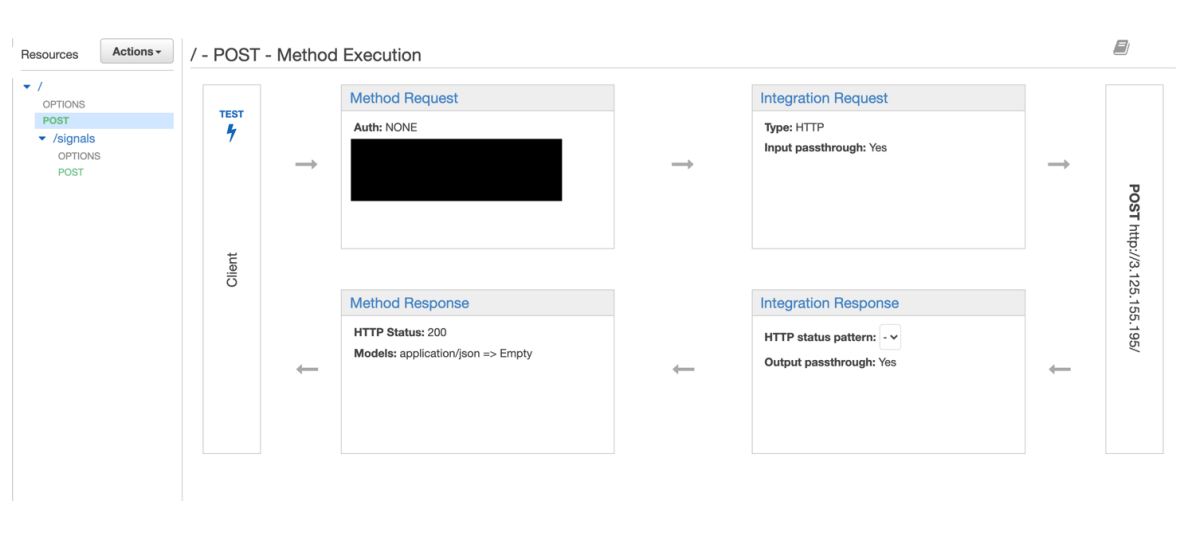Open the Method Response link
This screenshot has height=536, width=1197.
pos(409,303)
